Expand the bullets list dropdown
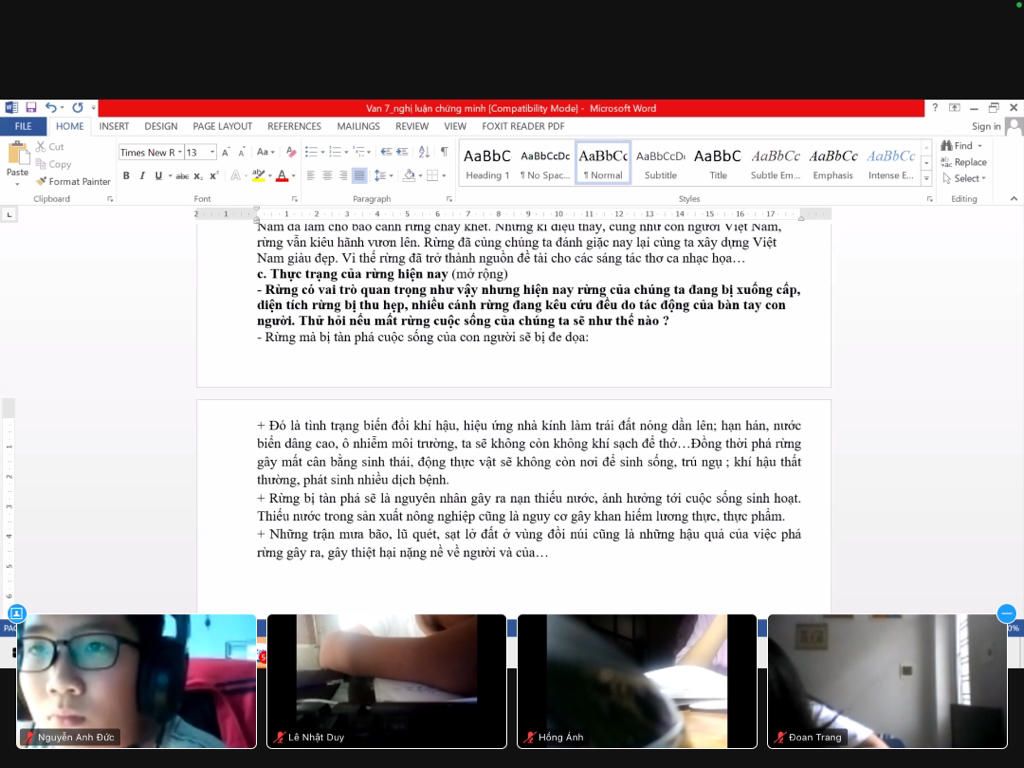Image resolution: width=1024 pixels, height=768 pixels. click(x=323, y=152)
